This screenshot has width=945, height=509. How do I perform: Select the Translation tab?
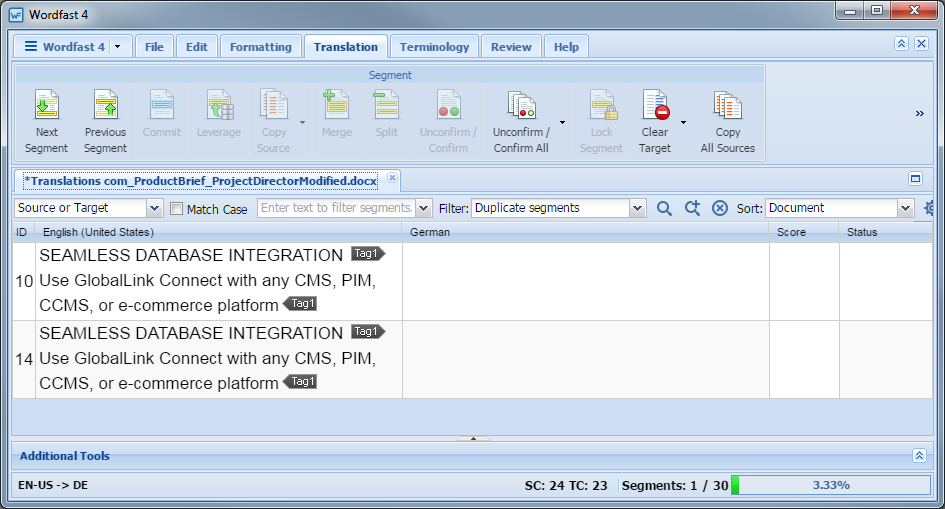pyautogui.click(x=345, y=46)
